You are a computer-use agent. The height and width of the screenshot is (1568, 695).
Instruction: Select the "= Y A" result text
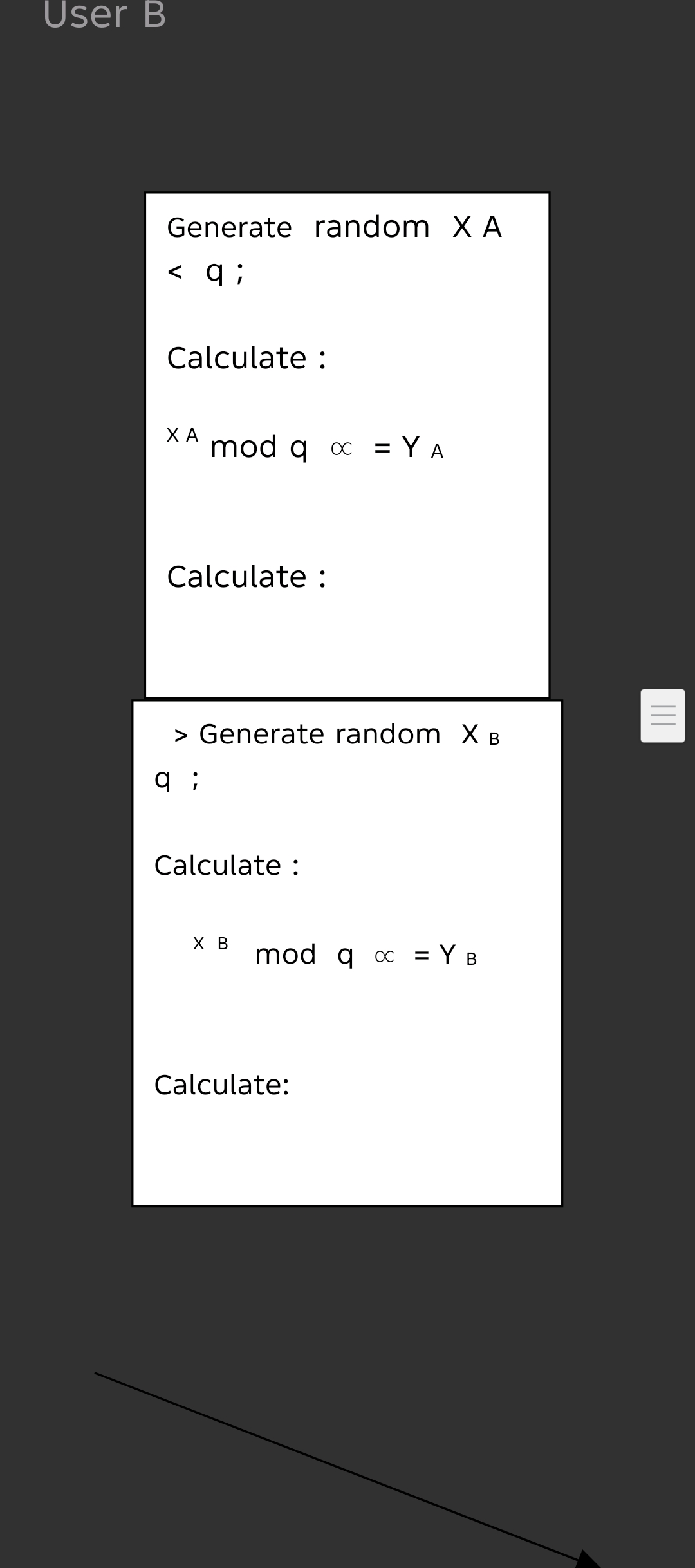[409, 447]
